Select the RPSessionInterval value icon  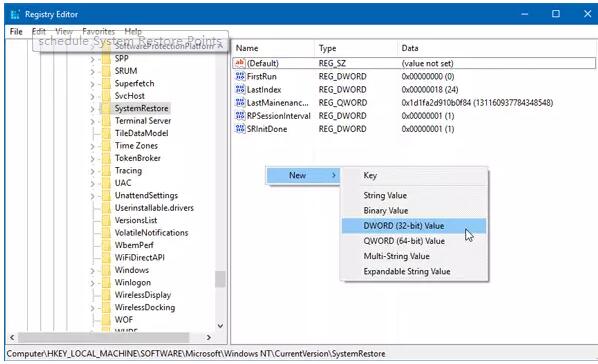click(240, 116)
